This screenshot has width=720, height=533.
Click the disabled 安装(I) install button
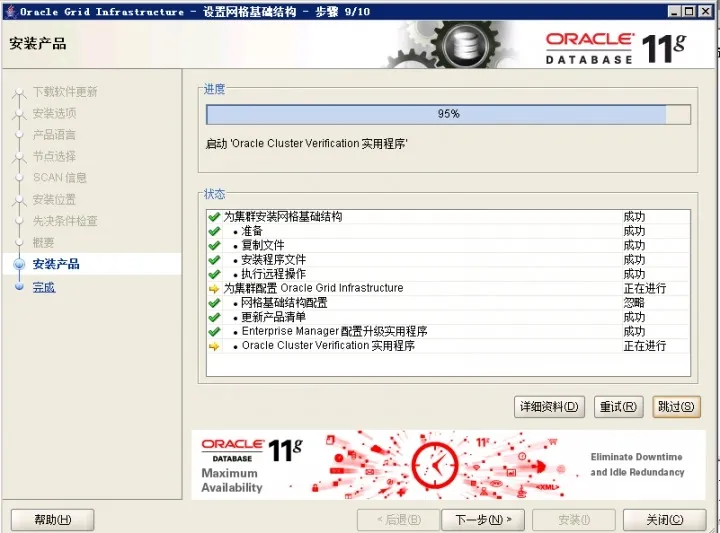574,520
